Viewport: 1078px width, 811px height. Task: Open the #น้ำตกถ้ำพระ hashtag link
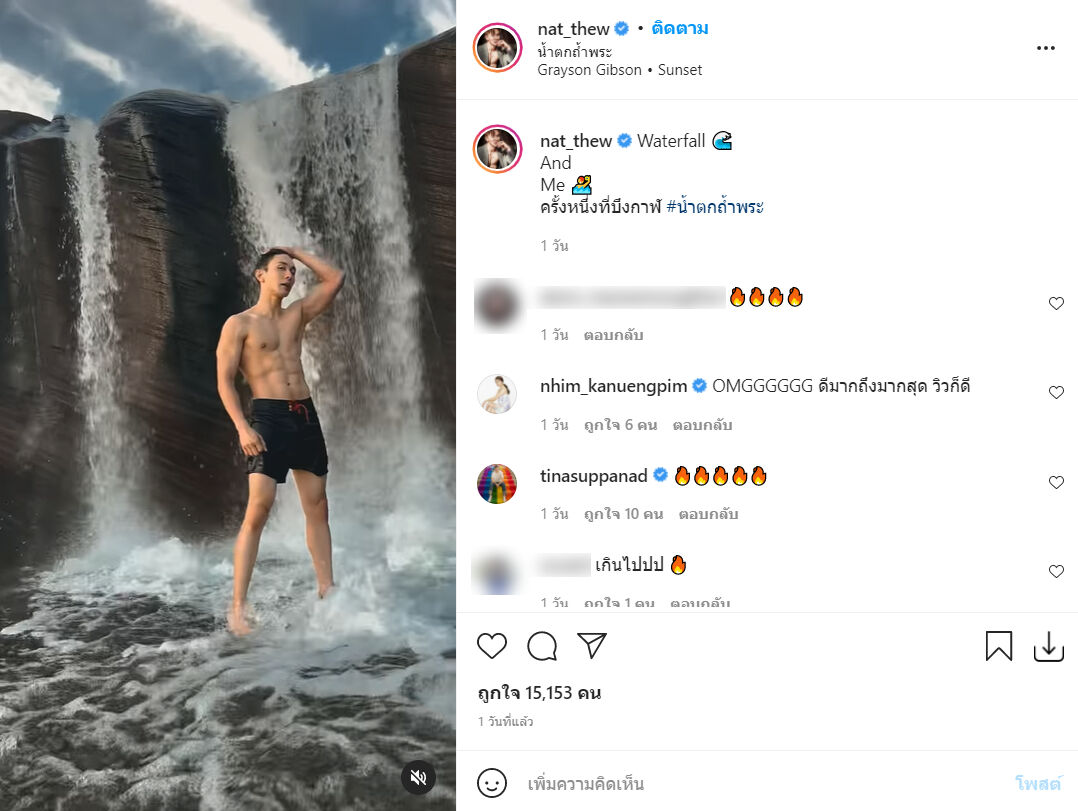click(715, 208)
